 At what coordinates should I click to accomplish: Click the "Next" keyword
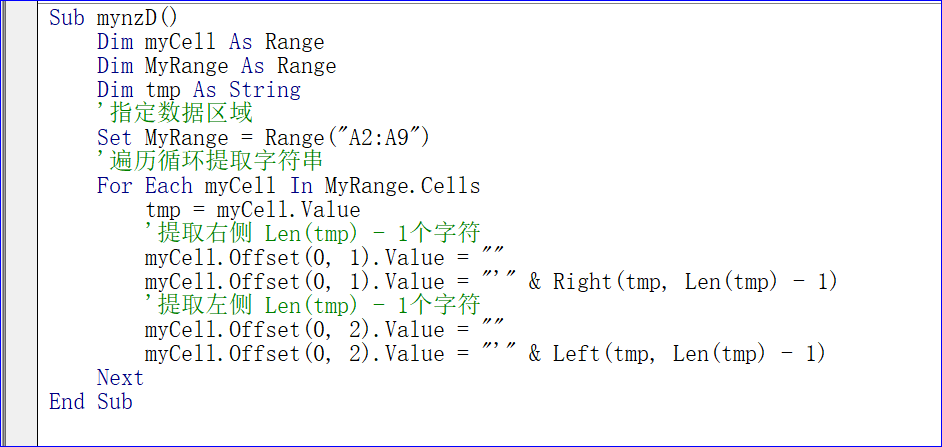[120, 378]
